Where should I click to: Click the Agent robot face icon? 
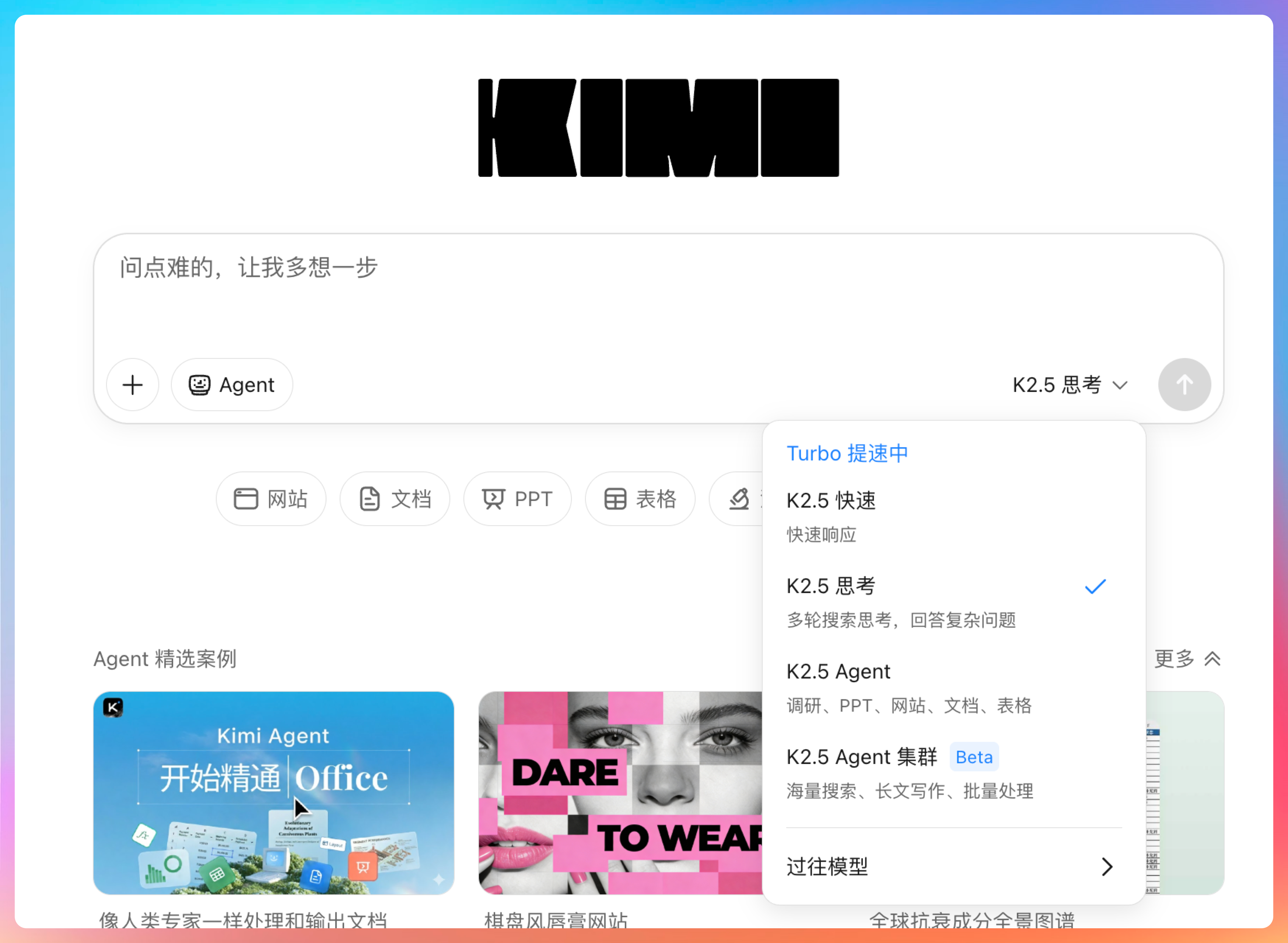point(199,385)
